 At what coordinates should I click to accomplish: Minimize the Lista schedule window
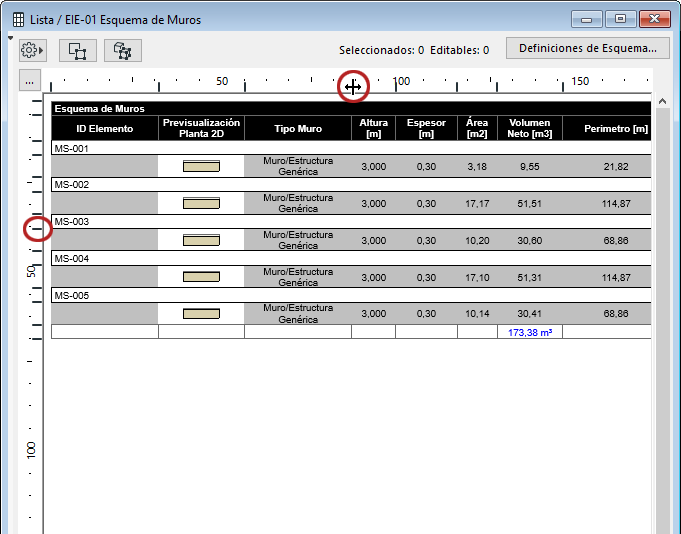[x=587, y=19]
